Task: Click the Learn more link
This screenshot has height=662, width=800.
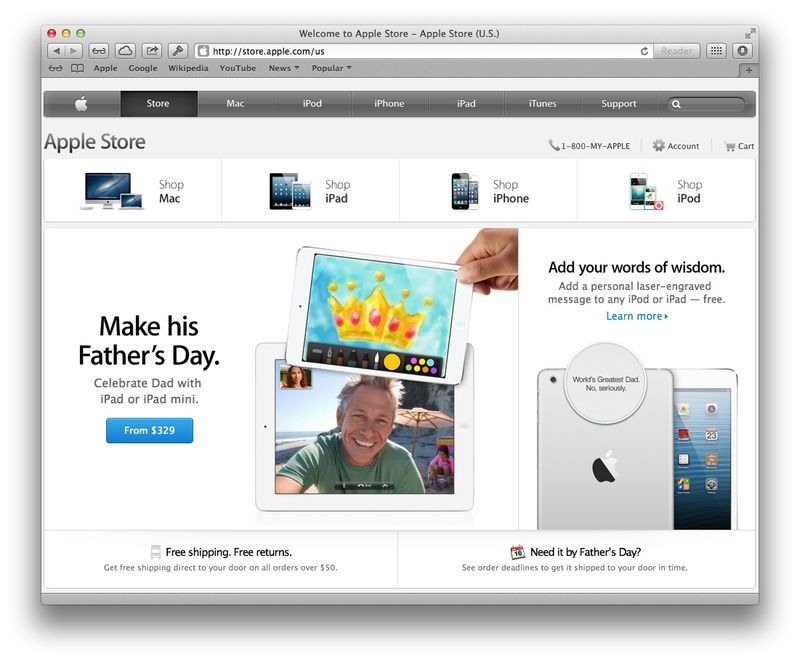Action: click(x=637, y=316)
